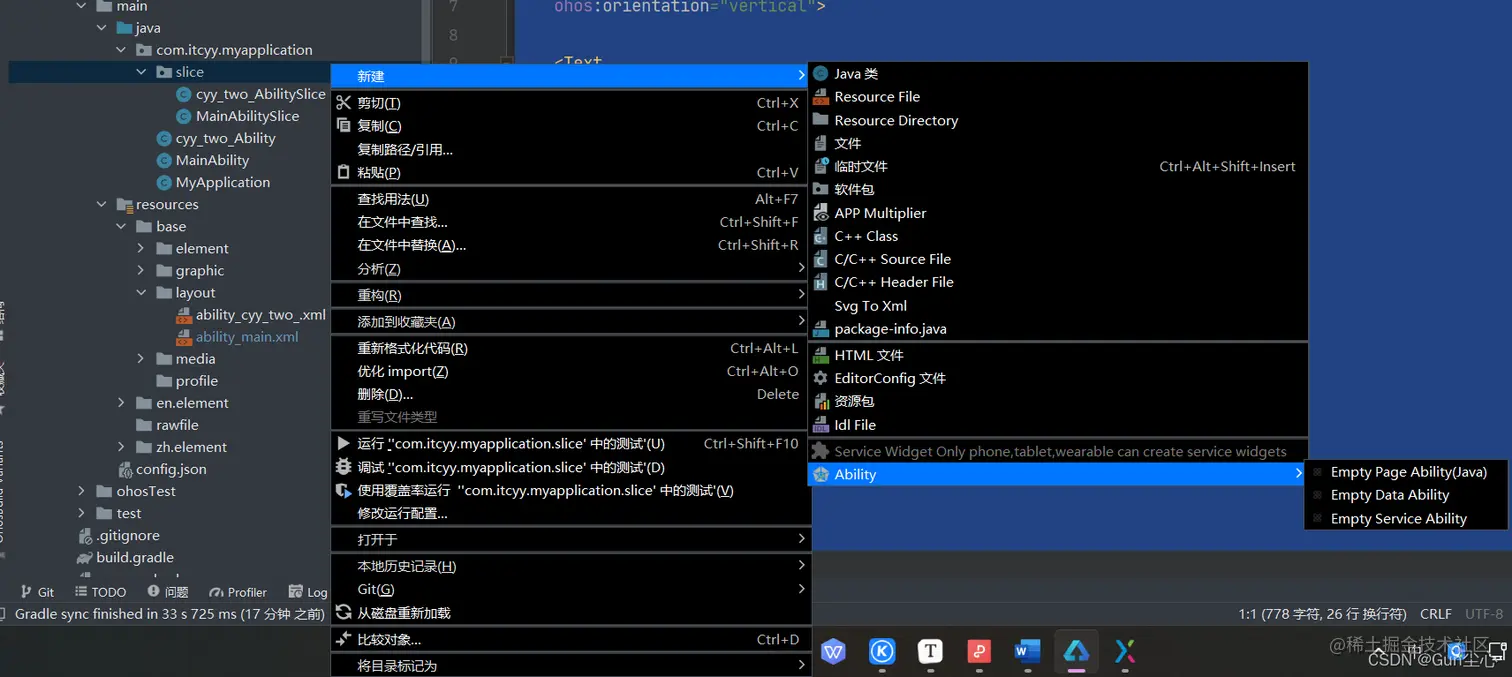Image resolution: width=1512 pixels, height=677 pixels.
Task: Click the EditorConfig 文件 gear icon
Action: (821, 378)
